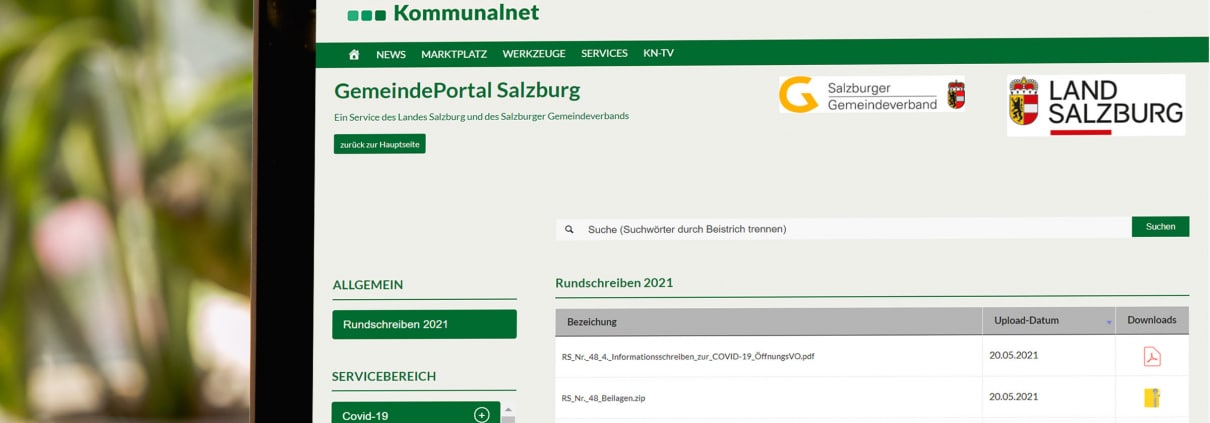This screenshot has height=423, width=1210.
Task: Open KN-TV from the navigation bar
Action: coord(658,54)
